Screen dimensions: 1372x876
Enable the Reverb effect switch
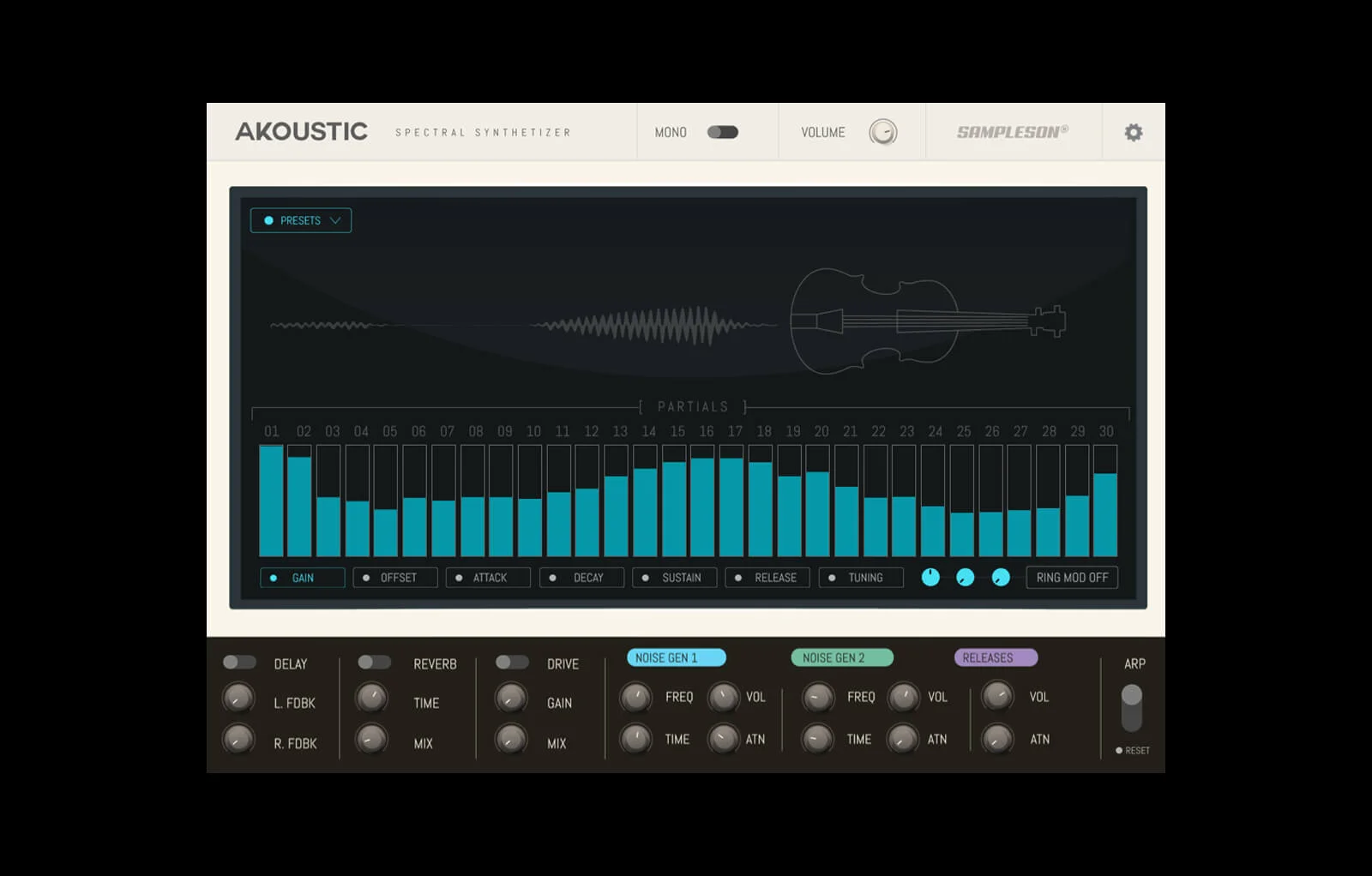[x=375, y=662]
